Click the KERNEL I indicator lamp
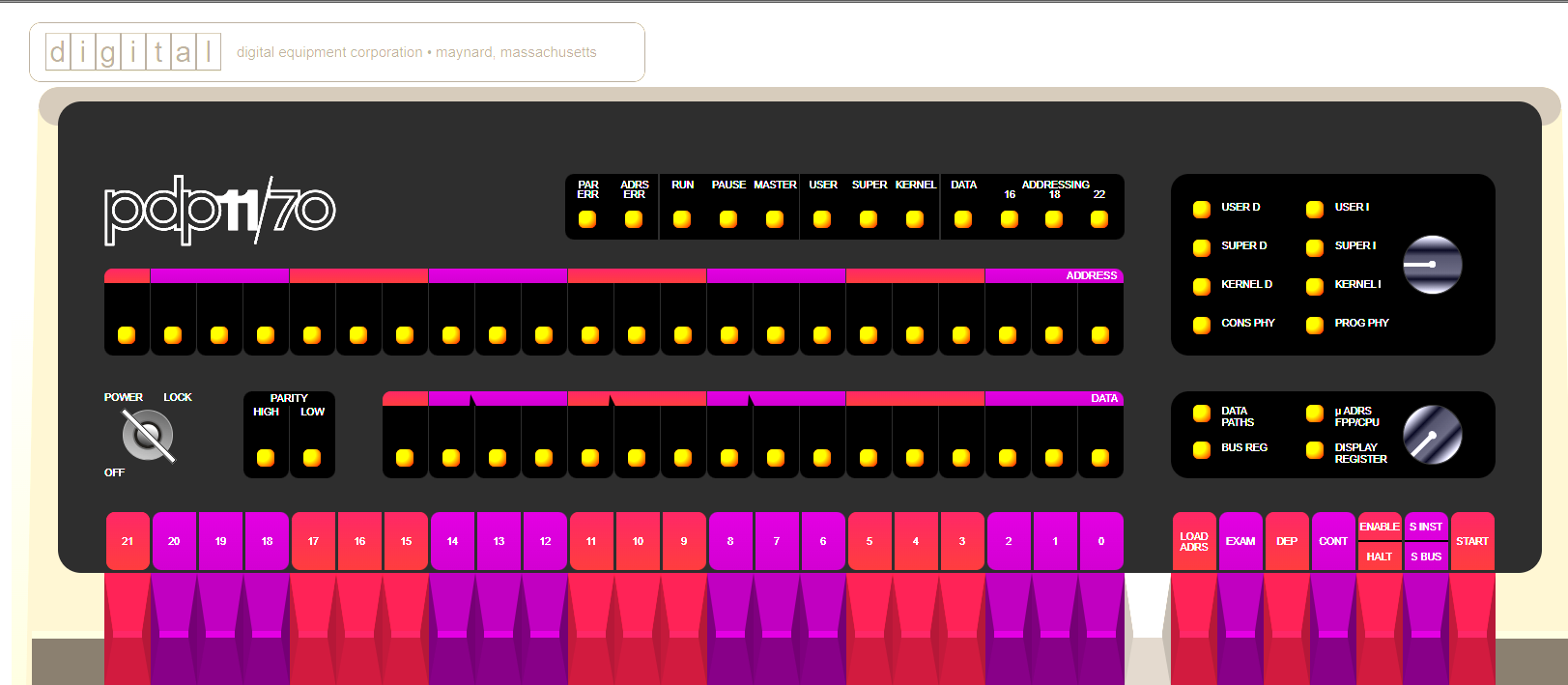 tap(1315, 286)
